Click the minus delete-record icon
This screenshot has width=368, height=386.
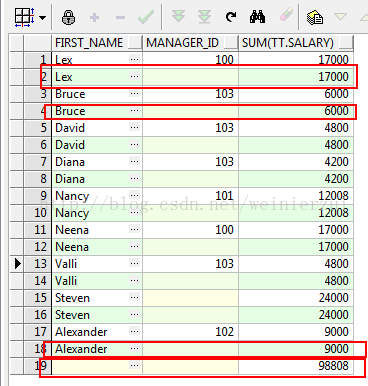coord(120,17)
